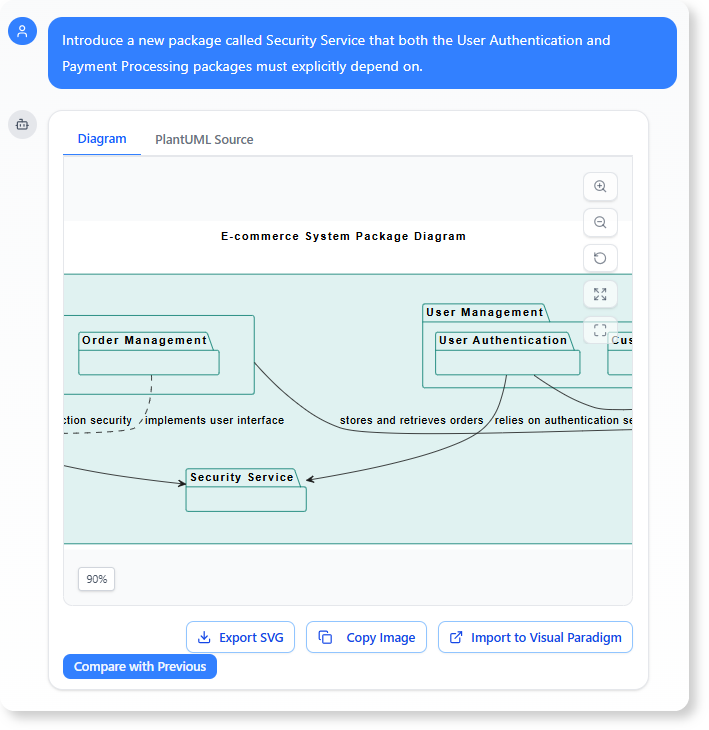Click the expand arrows fit-to-view icon
Image resolution: width=709 pixels, height=730 pixels.
click(600, 294)
